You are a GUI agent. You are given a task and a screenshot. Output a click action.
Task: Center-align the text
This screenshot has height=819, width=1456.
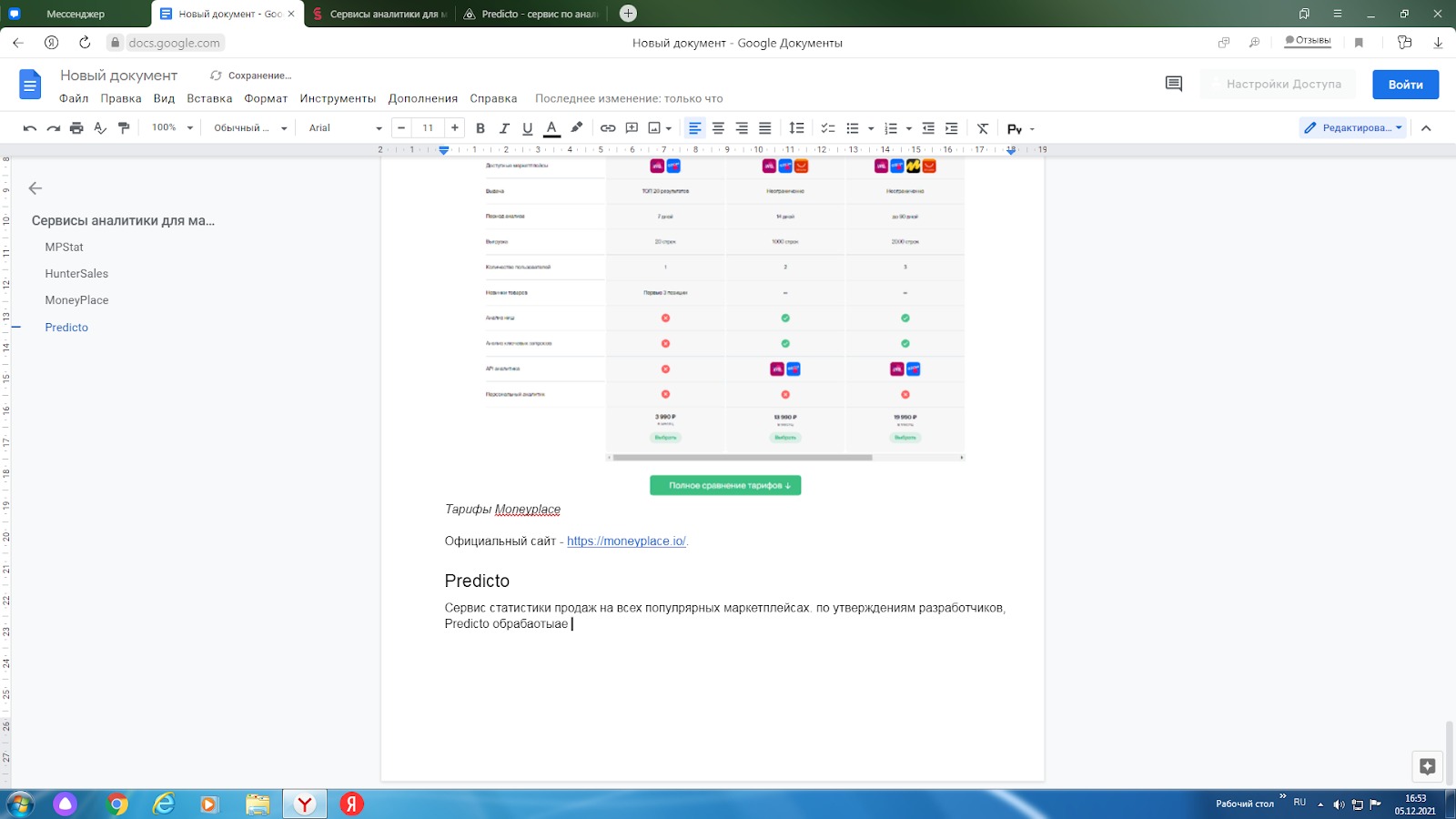pos(718,128)
